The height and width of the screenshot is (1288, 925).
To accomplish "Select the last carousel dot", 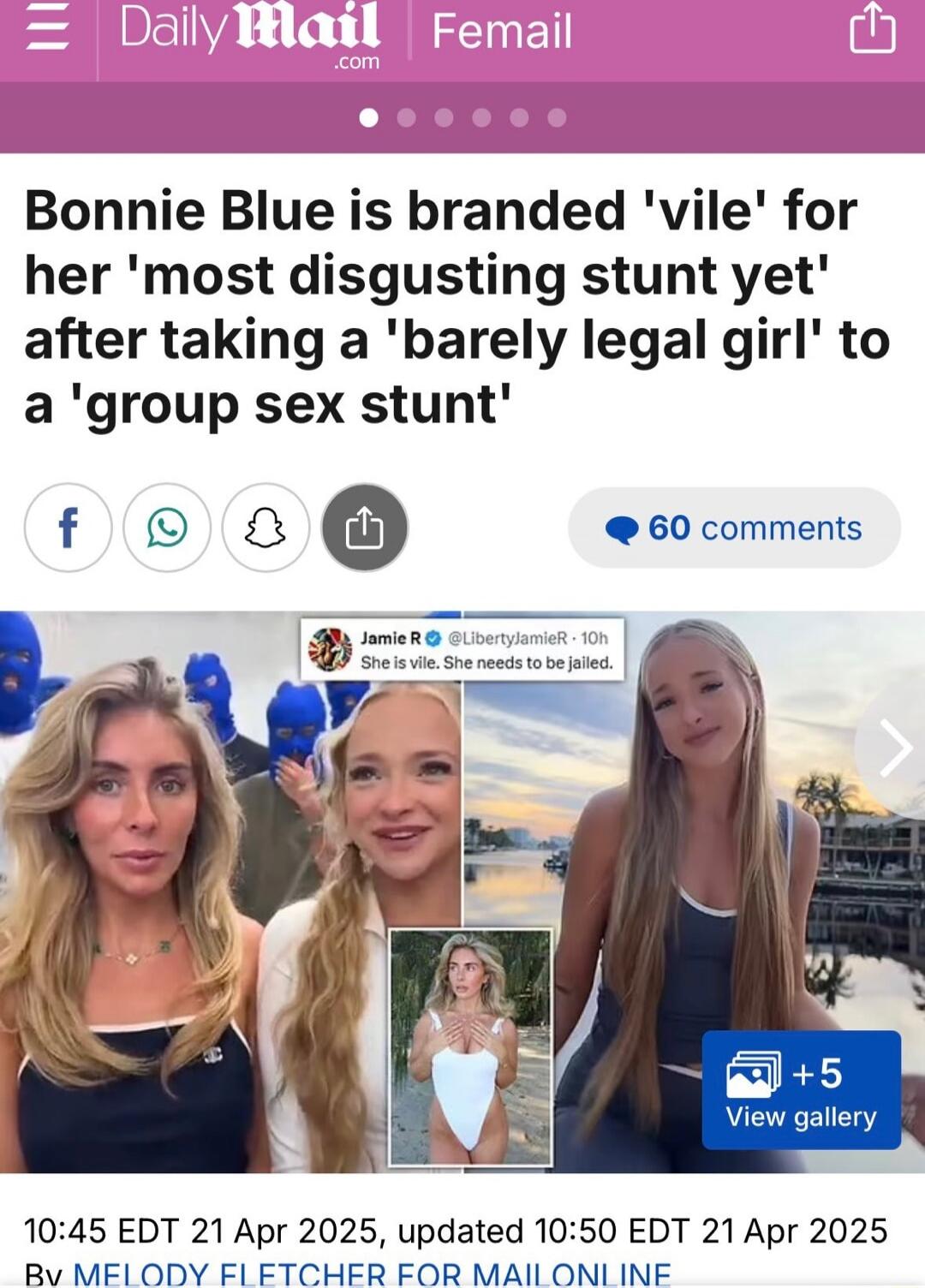I will pos(557,117).
